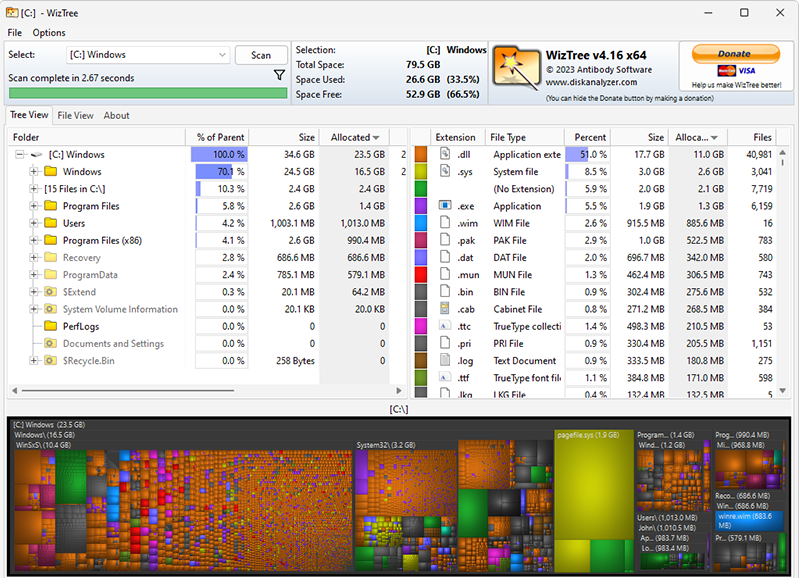Expand the Program Files (x86) node
Screen dimensions: 799x578
tap(34, 240)
